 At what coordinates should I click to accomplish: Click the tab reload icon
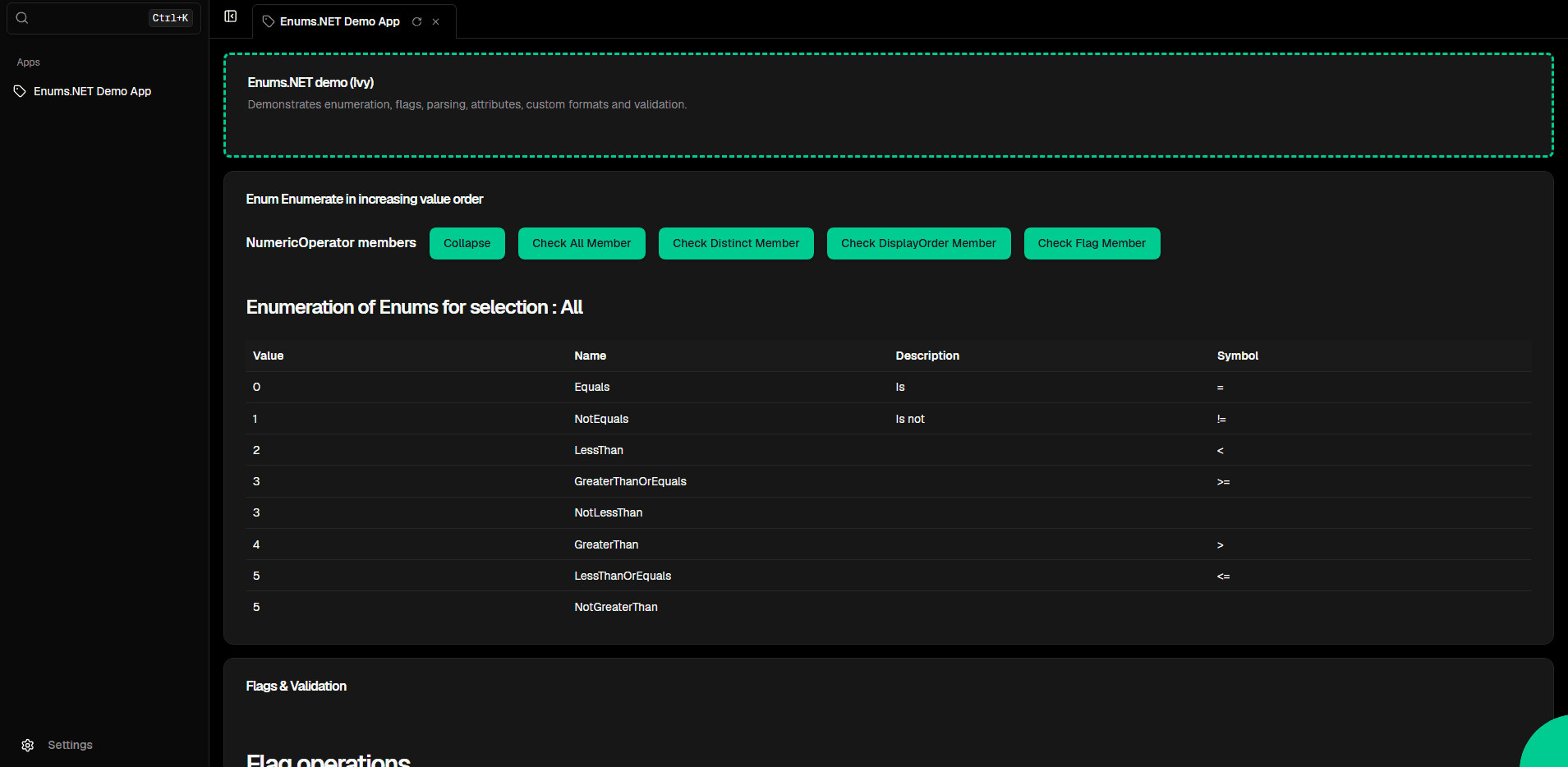(x=417, y=22)
